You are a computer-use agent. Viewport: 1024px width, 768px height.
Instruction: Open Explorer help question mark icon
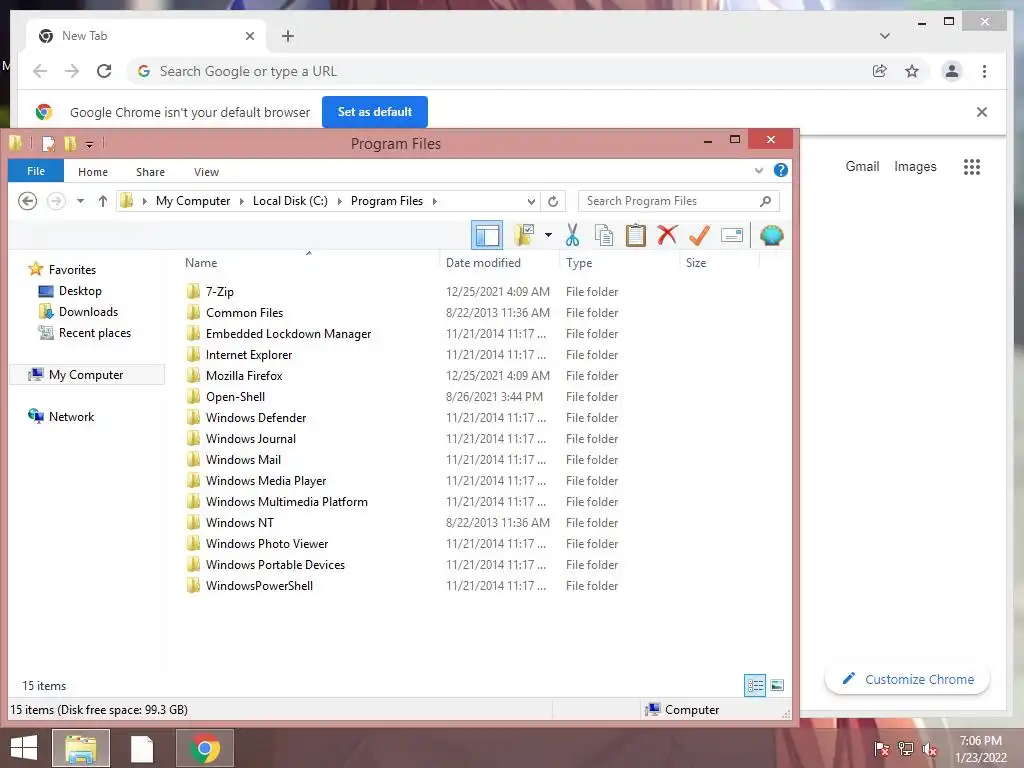(x=780, y=170)
